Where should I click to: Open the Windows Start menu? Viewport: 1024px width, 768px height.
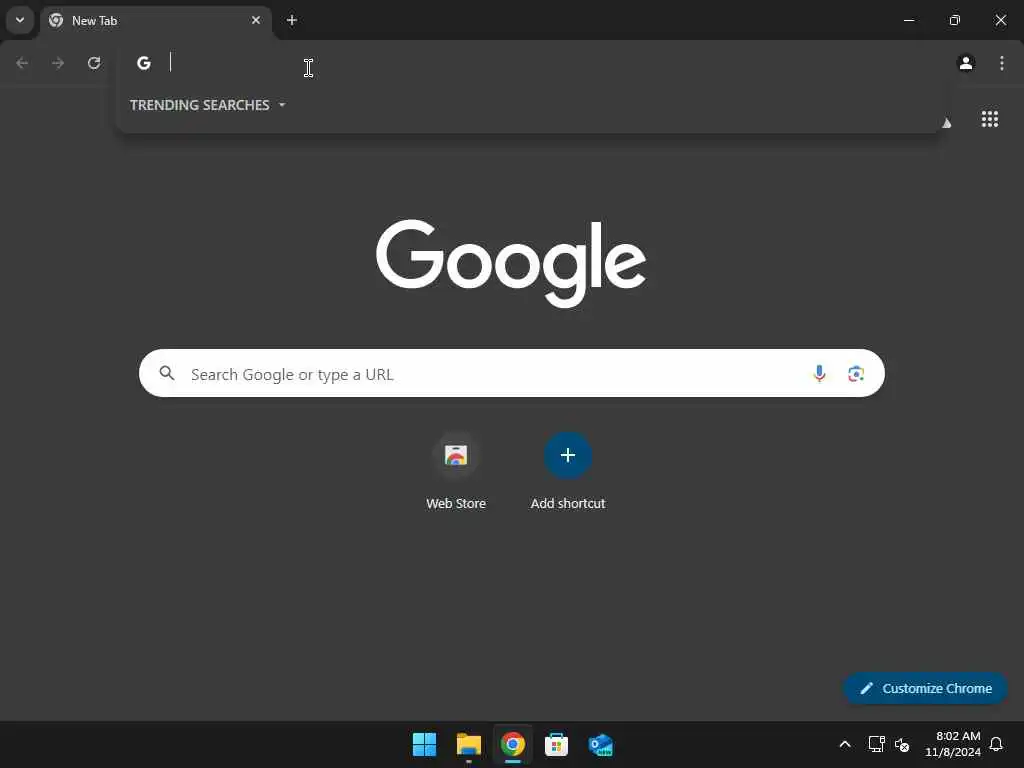point(424,744)
